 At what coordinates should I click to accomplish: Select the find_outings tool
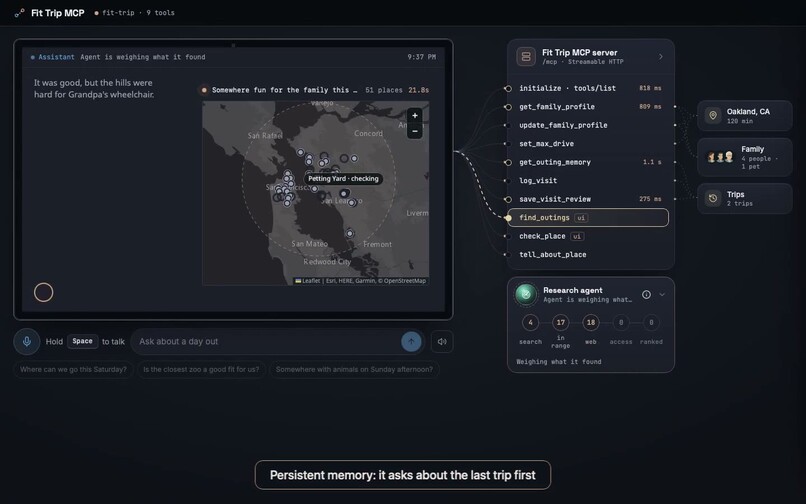[x=588, y=218]
